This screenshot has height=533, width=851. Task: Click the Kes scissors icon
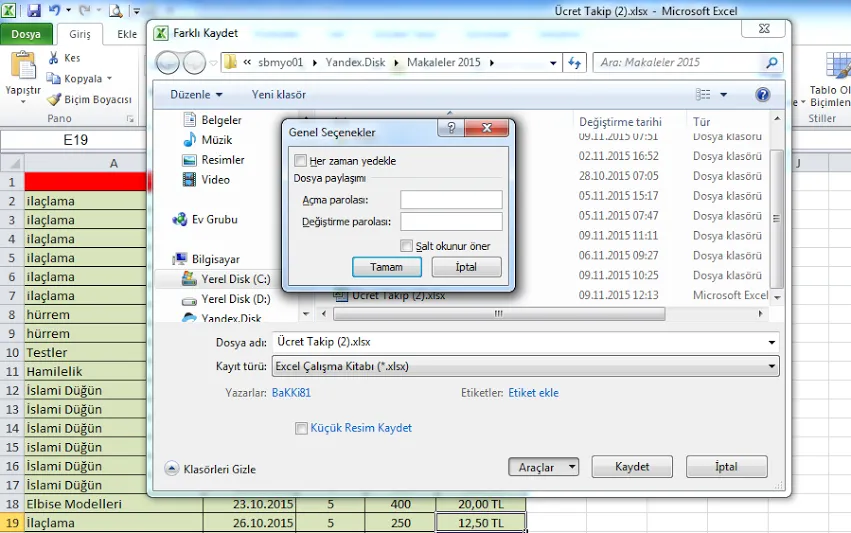53,58
